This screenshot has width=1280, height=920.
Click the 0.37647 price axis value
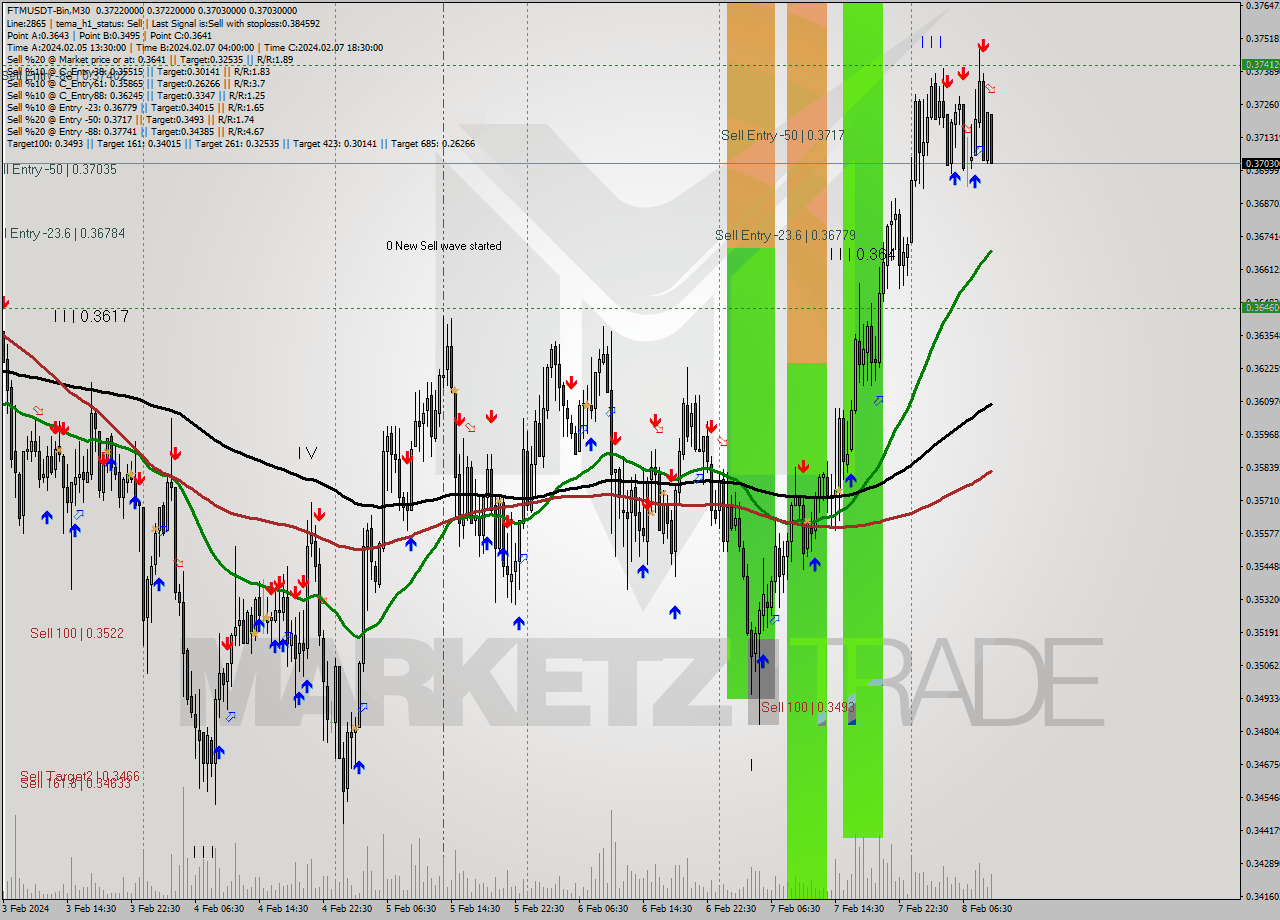(1262, 6)
